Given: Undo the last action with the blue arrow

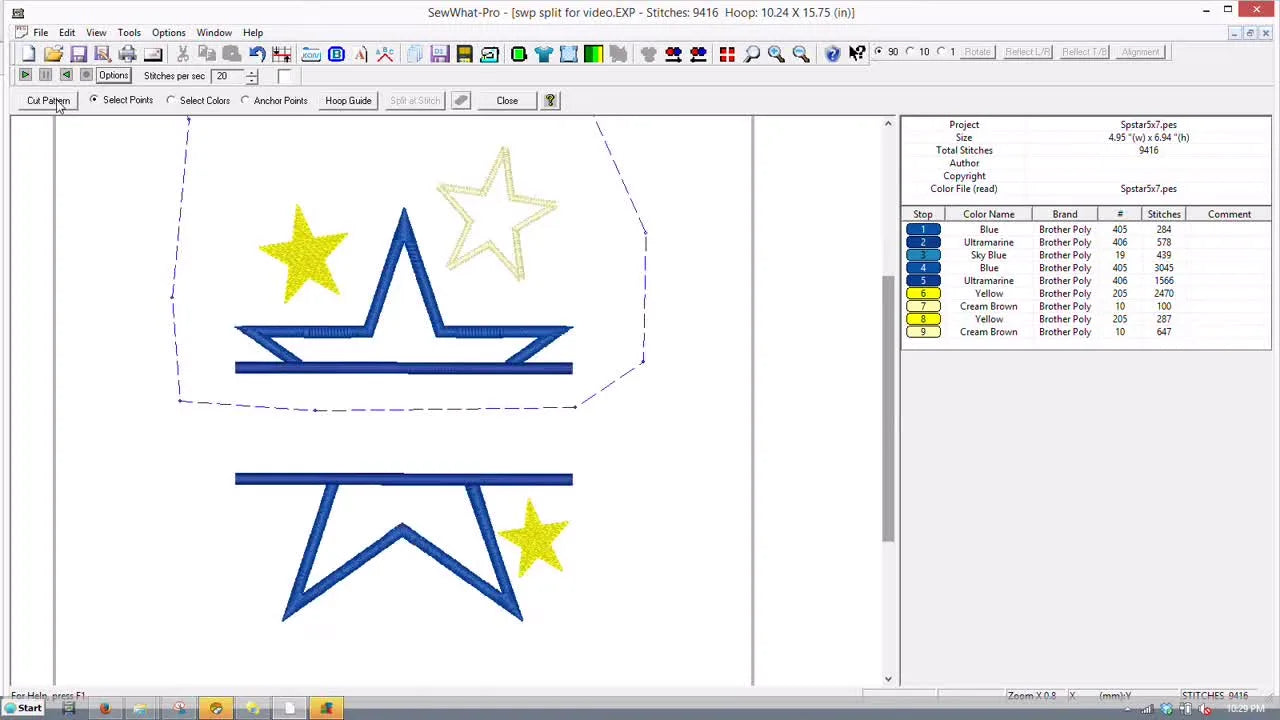Looking at the screenshot, I should 257,53.
